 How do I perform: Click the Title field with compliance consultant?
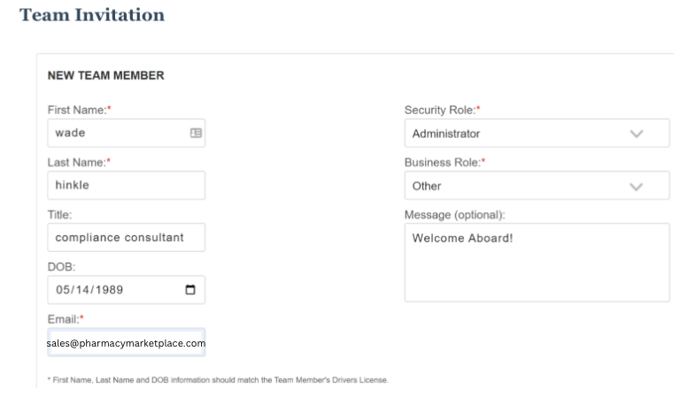(x=126, y=237)
